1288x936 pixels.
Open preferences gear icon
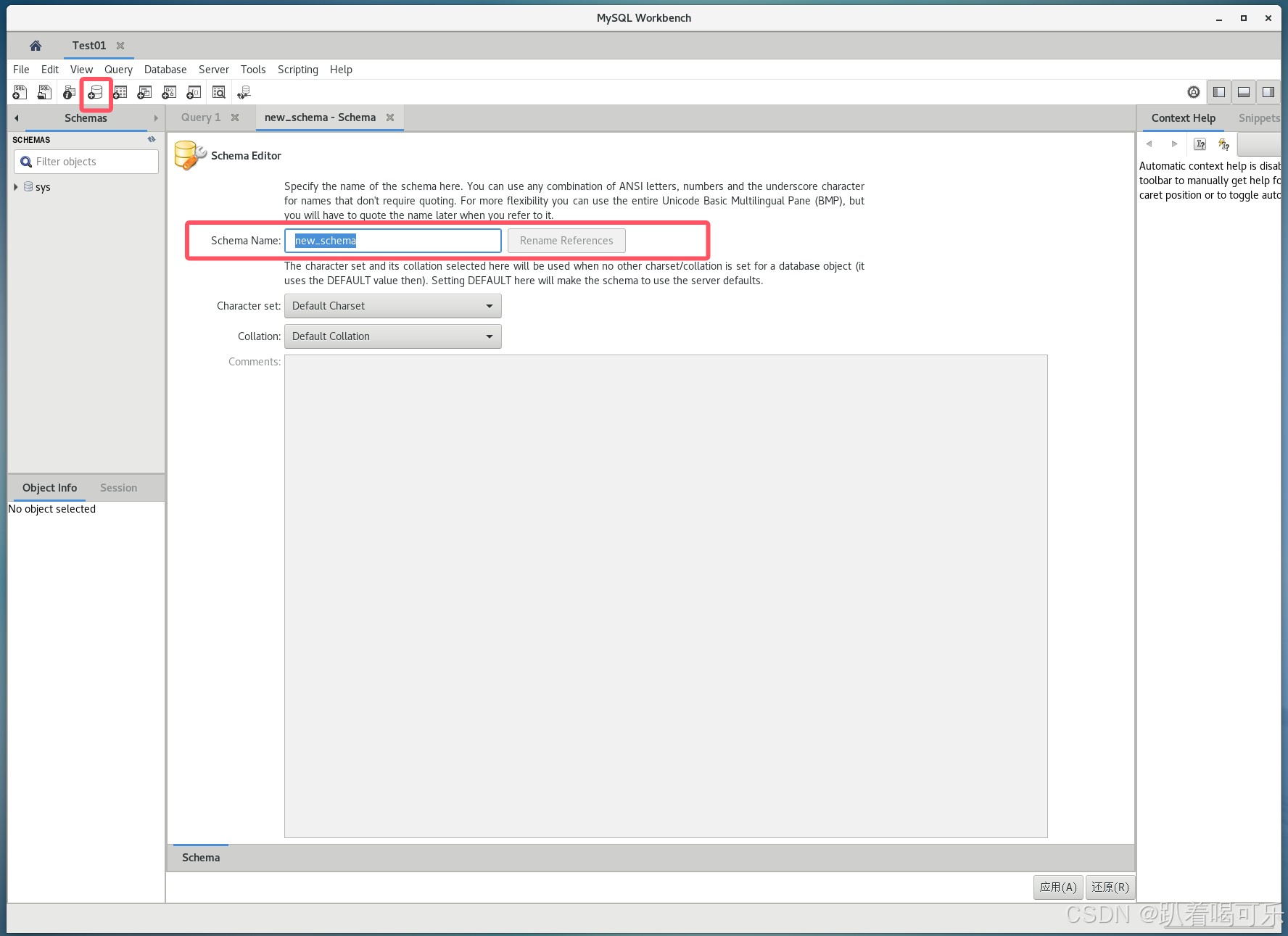[x=1194, y=92]
